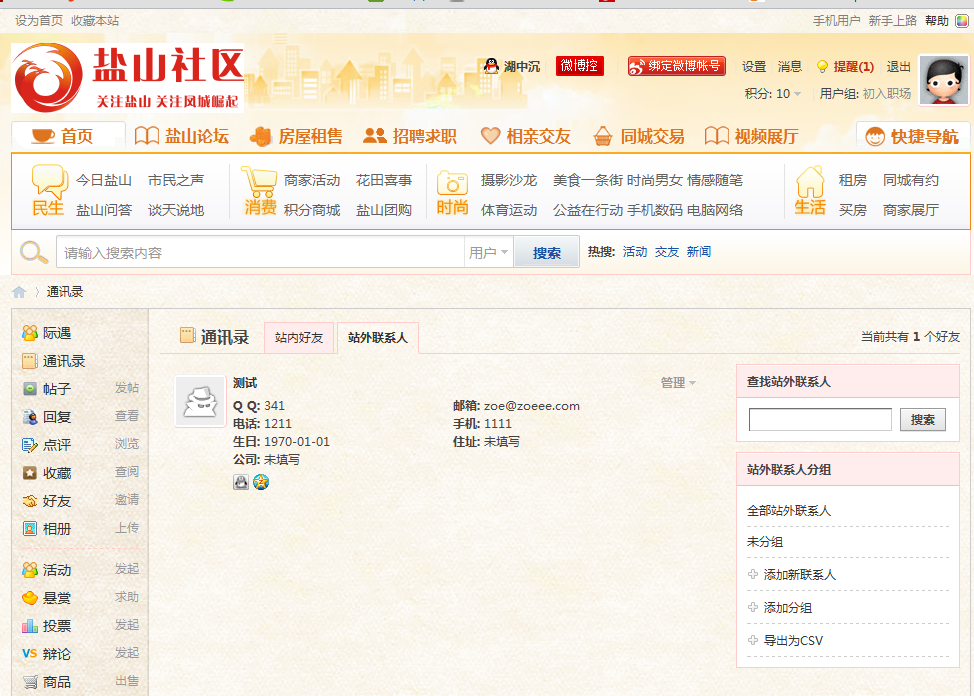This screenshot has height=696, width=974.
Task: Open the VS 辩论 debate icon
Action: 31,650
